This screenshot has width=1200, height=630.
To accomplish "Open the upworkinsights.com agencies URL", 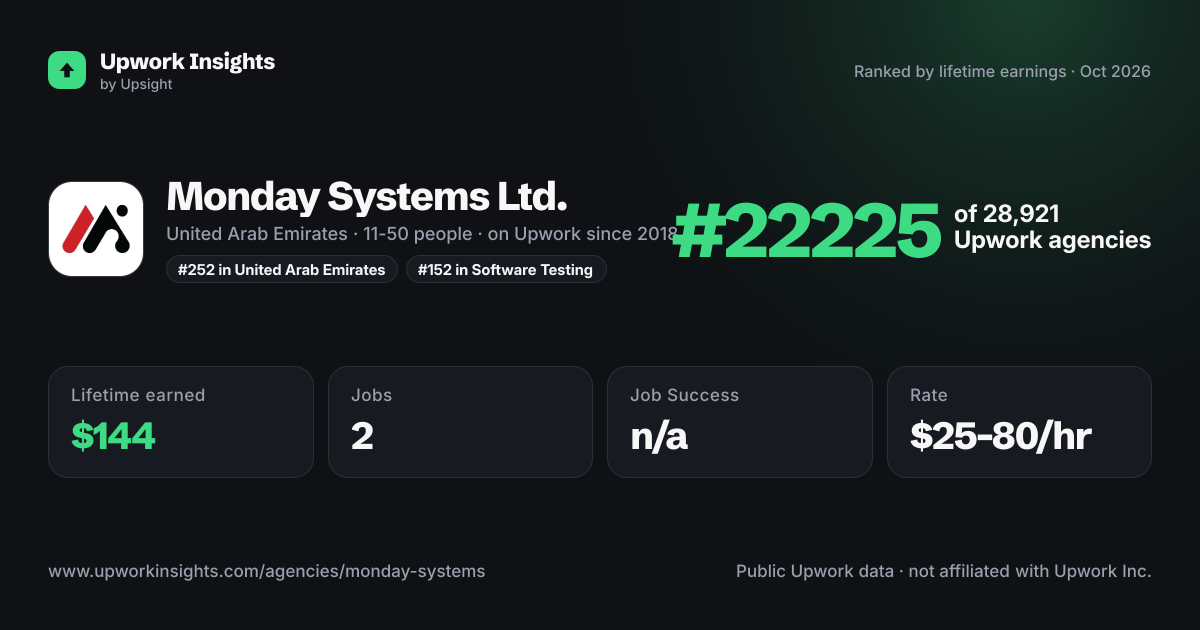I will (x=267, y=572).
